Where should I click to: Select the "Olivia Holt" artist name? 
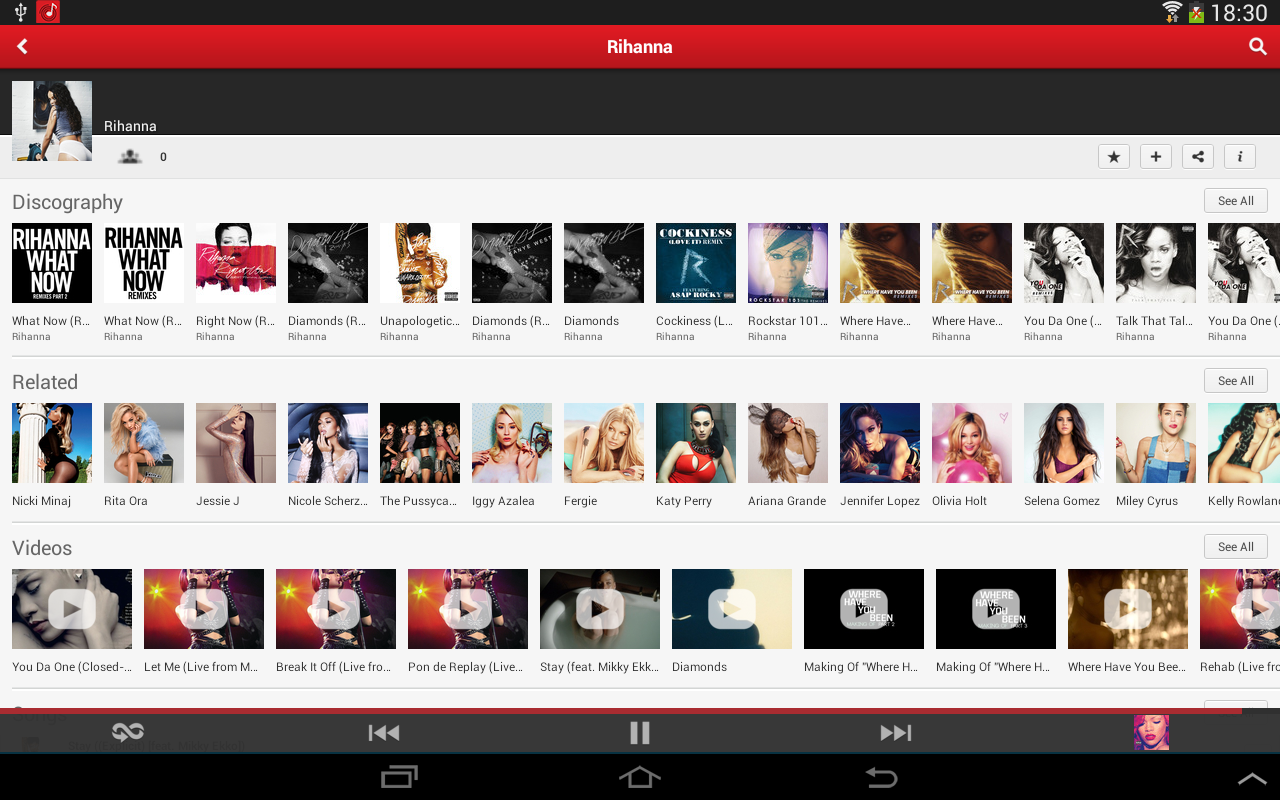coord(959,501)
